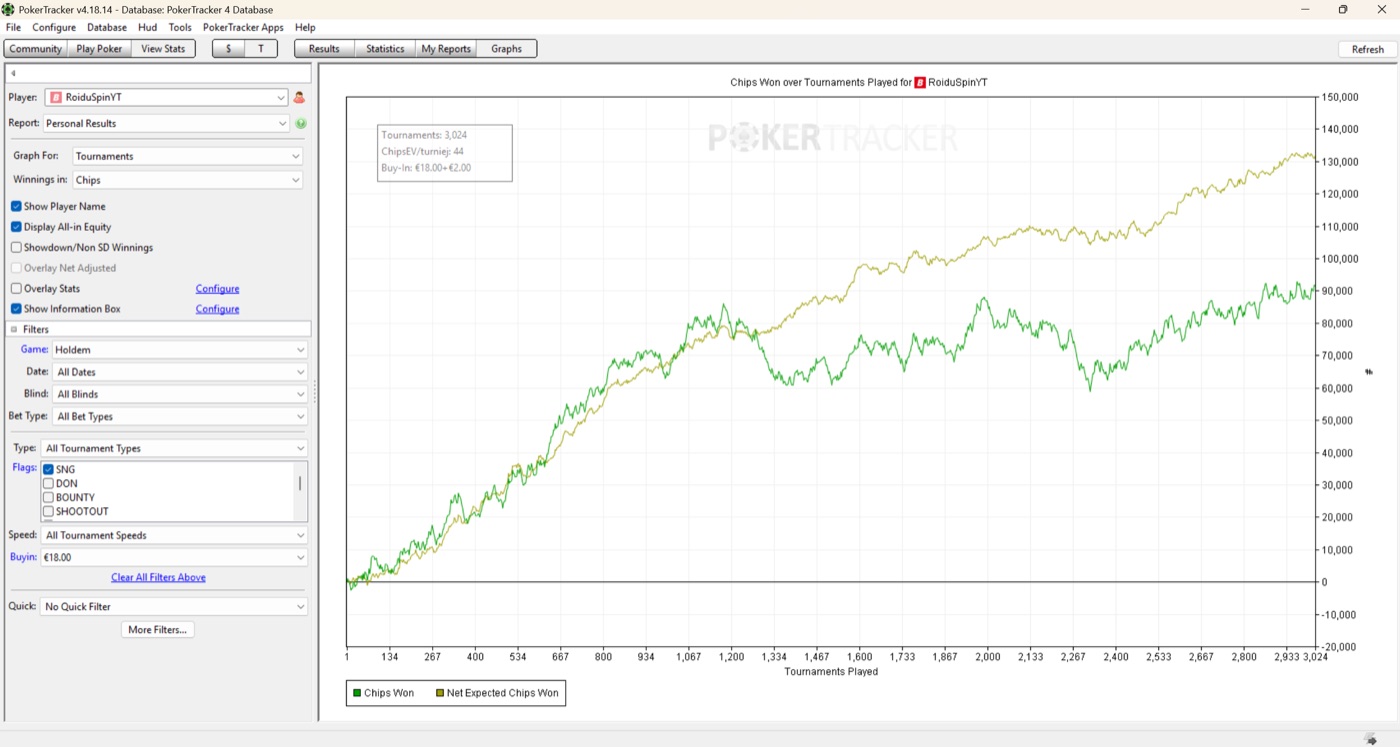Click the Refresh button
This screenshot has height=747, width=1400.
[1368, 49]
